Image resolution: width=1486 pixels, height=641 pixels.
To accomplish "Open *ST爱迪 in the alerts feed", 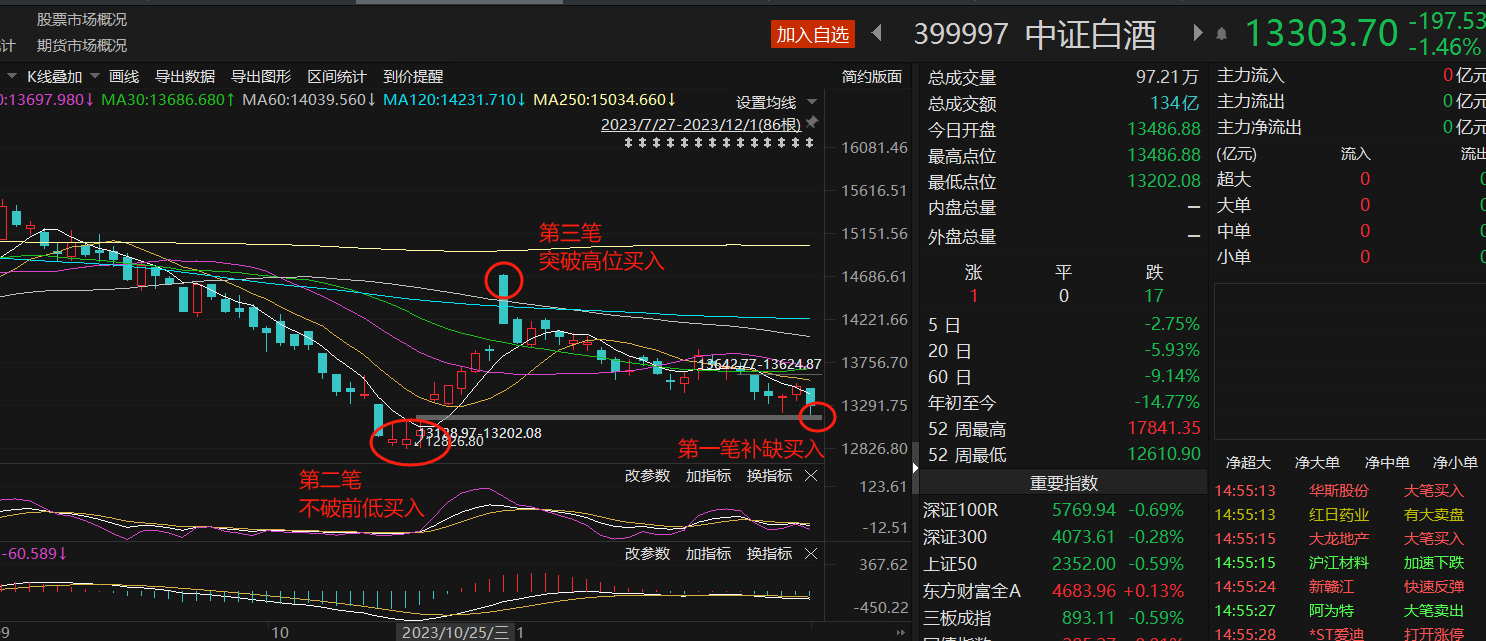I will [x=1337, y=634].
